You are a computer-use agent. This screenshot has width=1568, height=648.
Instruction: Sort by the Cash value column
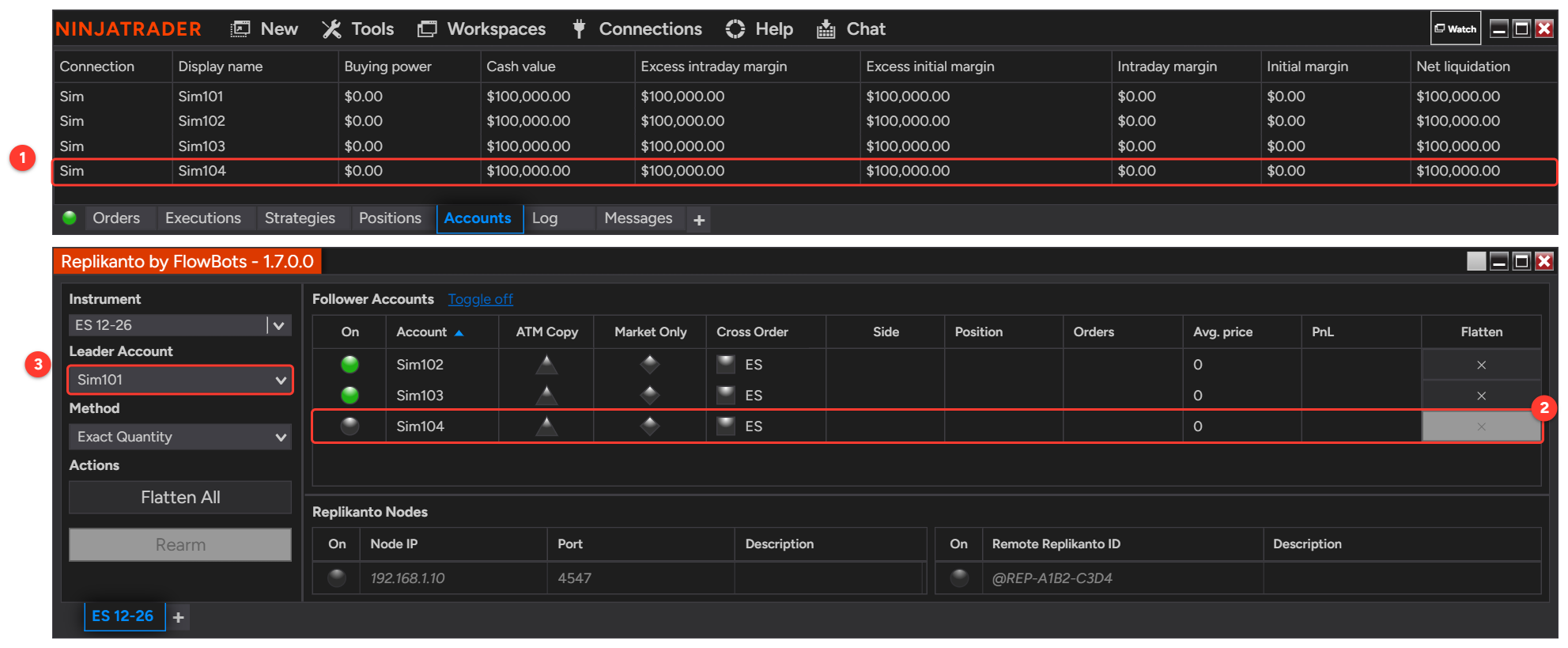pos(557,66)
